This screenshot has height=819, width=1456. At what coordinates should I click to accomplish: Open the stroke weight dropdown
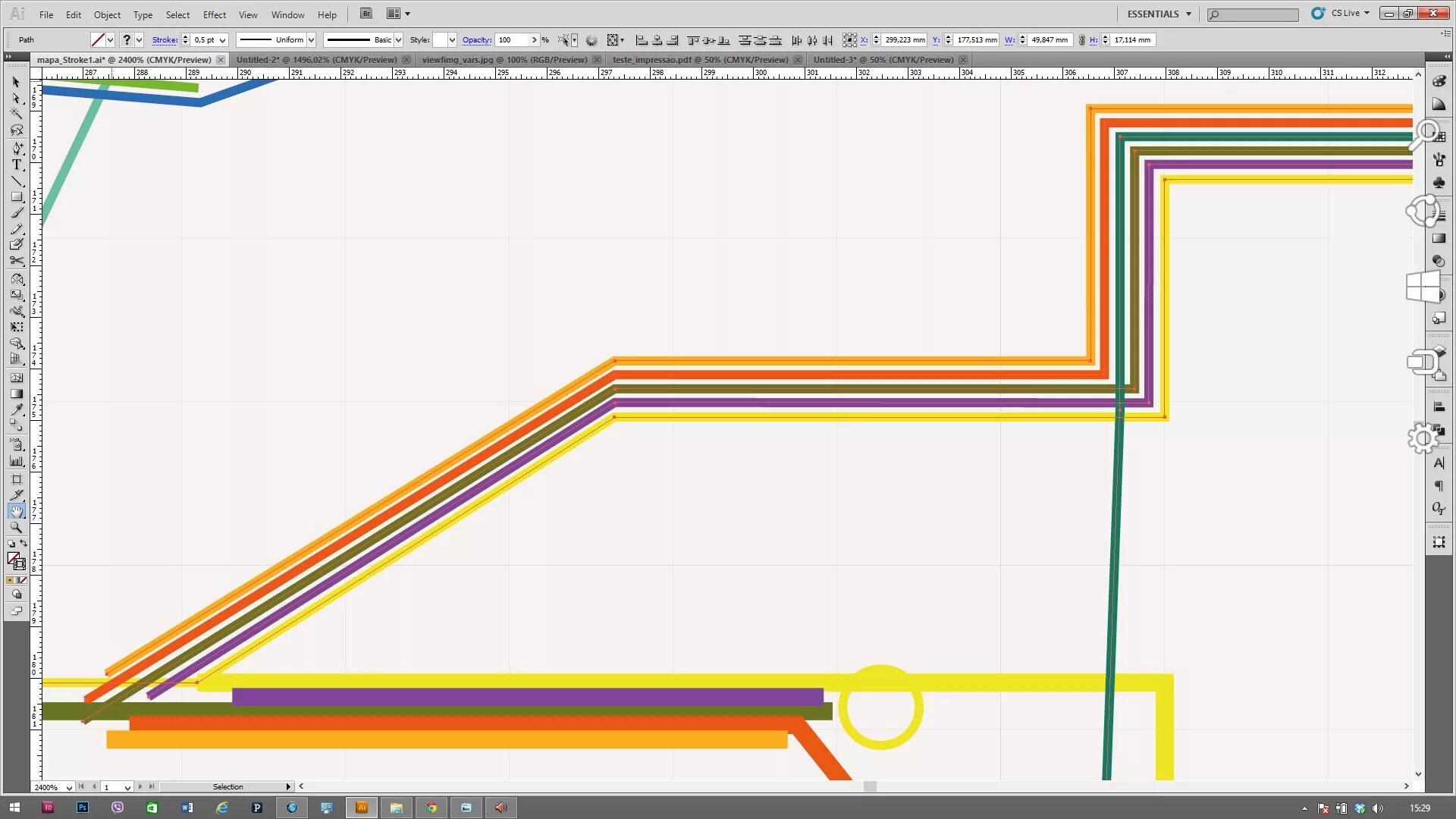pyautogui.click(x=223, y=40)
